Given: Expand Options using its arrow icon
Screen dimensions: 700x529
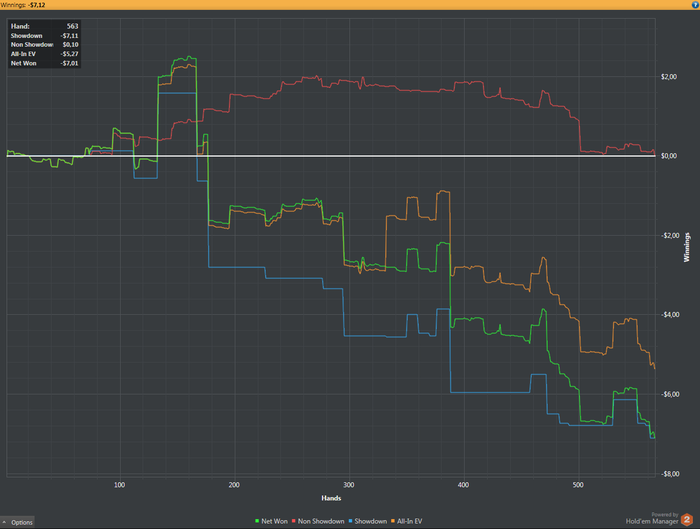Looking at the screenshot, I should tap(4, 522).
